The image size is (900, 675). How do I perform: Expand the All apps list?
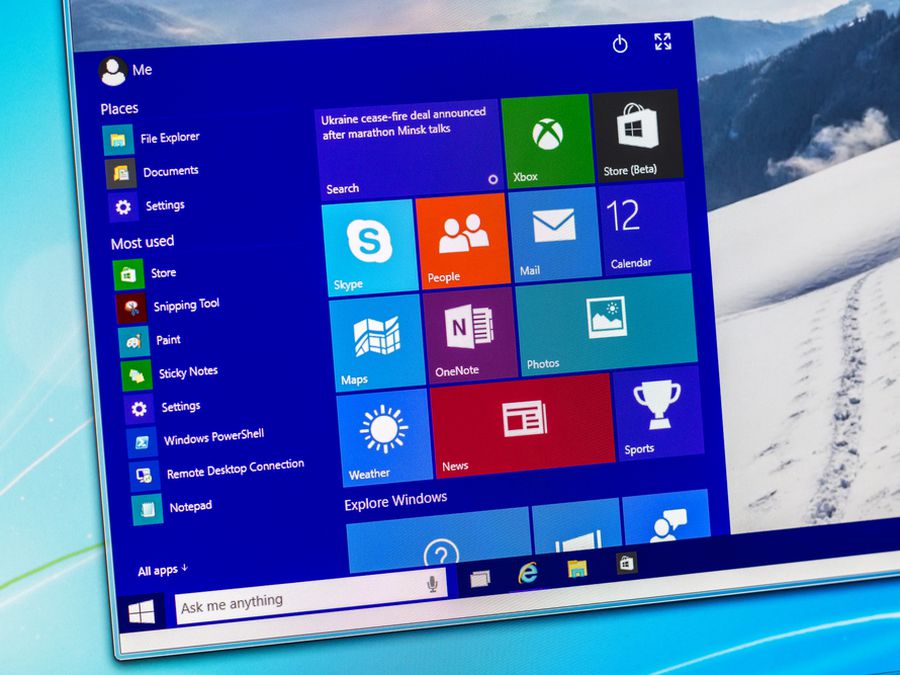pyautogui.click(x=162, y=570)
